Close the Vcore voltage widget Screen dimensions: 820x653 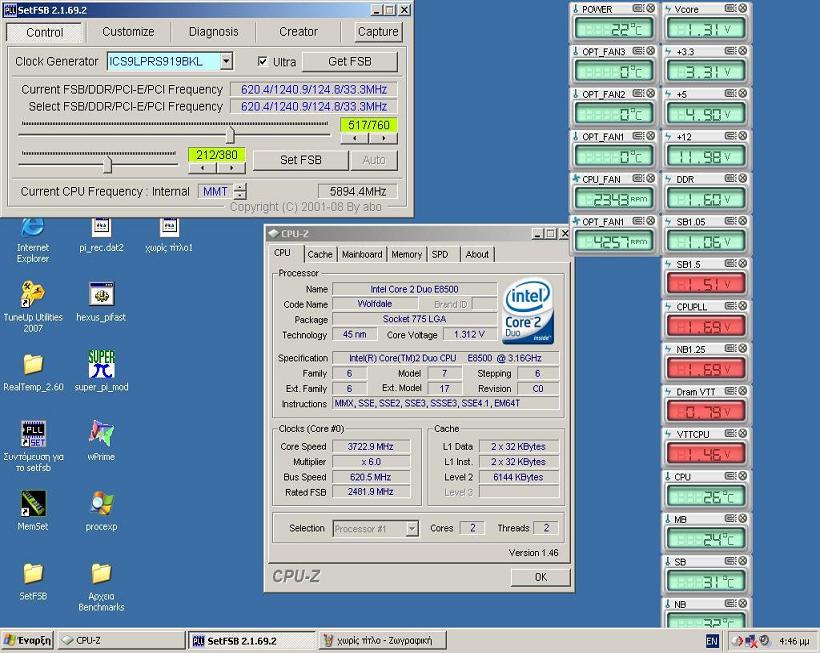pyautogui.click(x=743, y=8)
